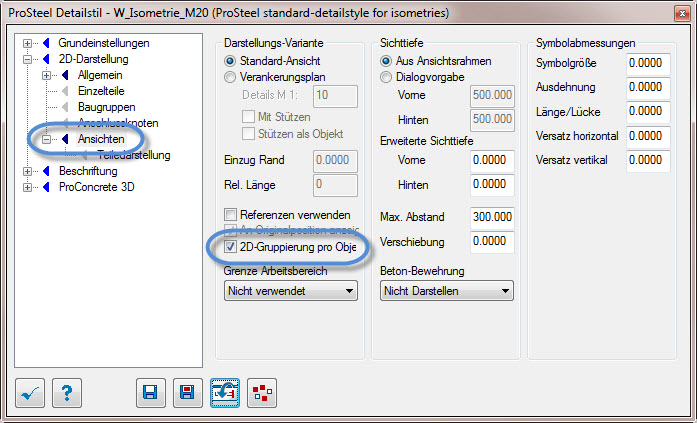Screen dimensions: 697x423
Task: Expand Allgemein tree node
Action: click(x=47, y=76)
